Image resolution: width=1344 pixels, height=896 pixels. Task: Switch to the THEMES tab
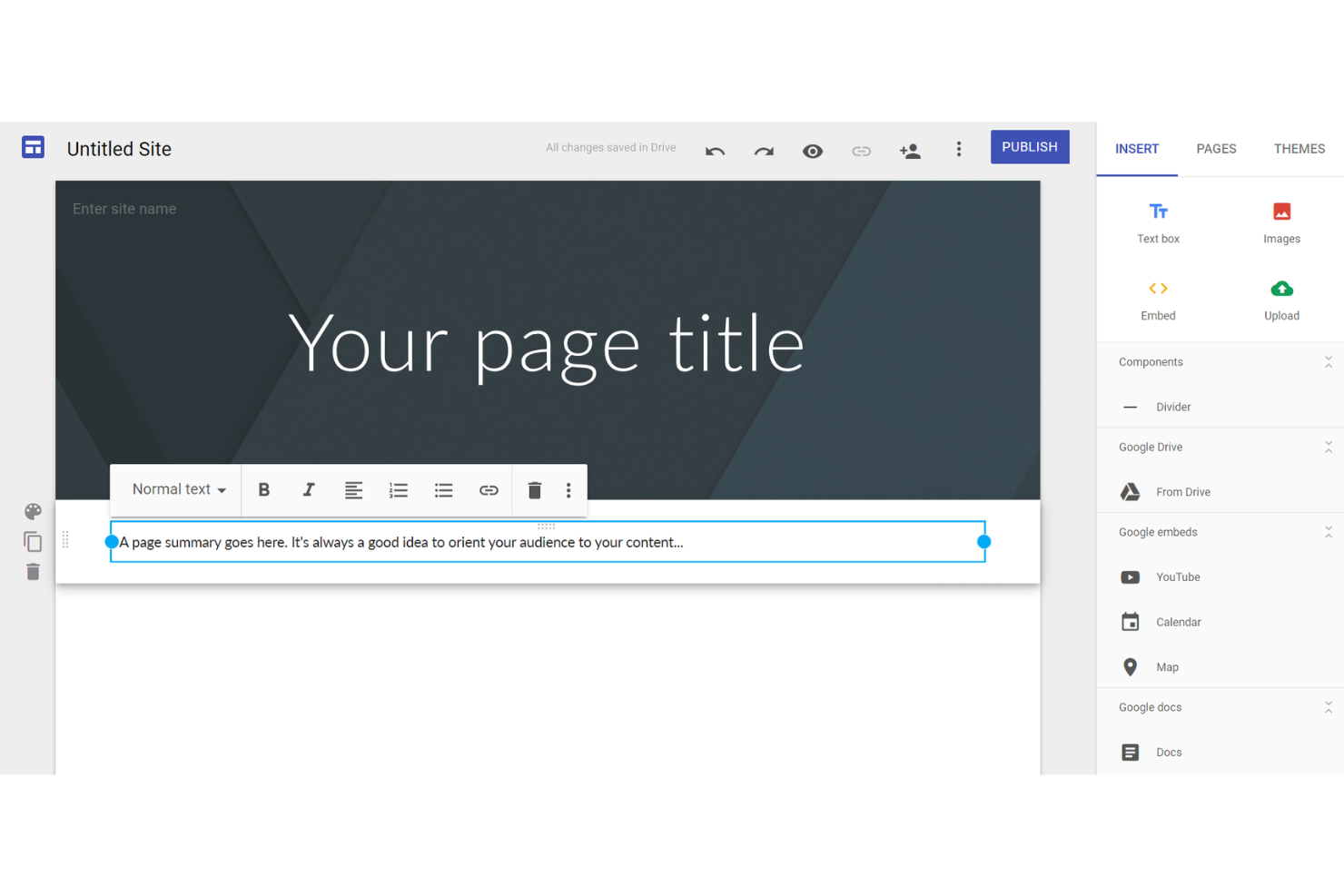[x=1299, y=148]
